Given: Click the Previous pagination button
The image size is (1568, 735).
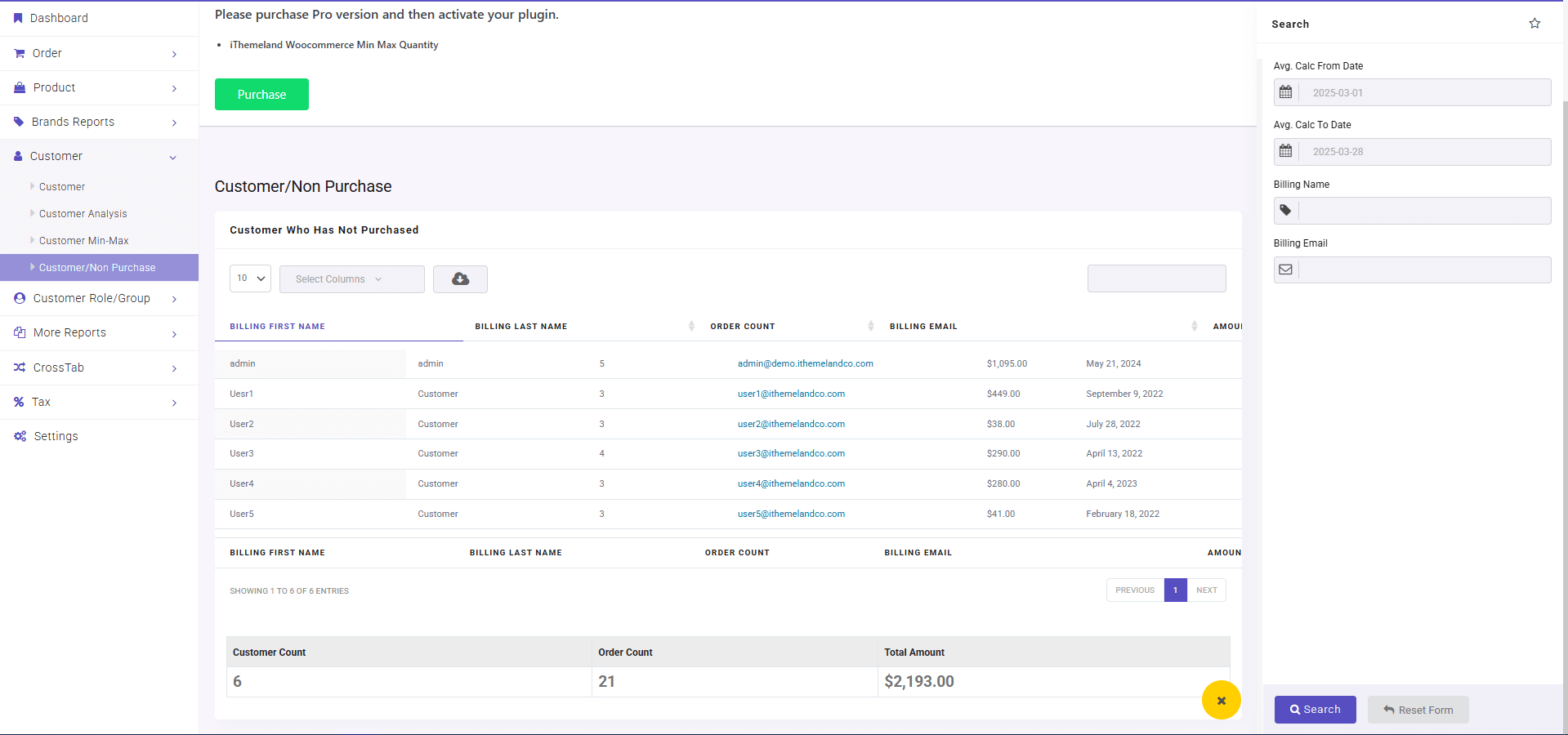Looking at the screenshot, I should point(1135,590).
